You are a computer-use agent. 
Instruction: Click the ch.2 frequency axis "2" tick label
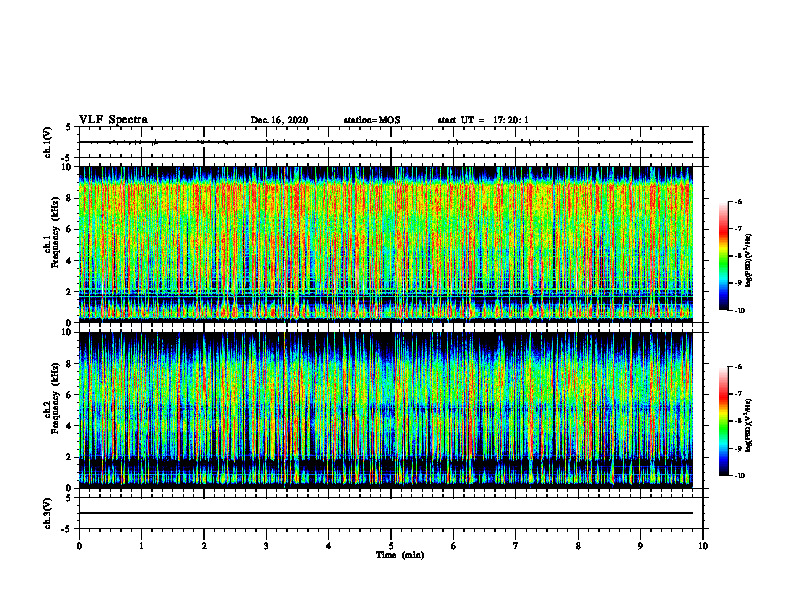point(71,457)
